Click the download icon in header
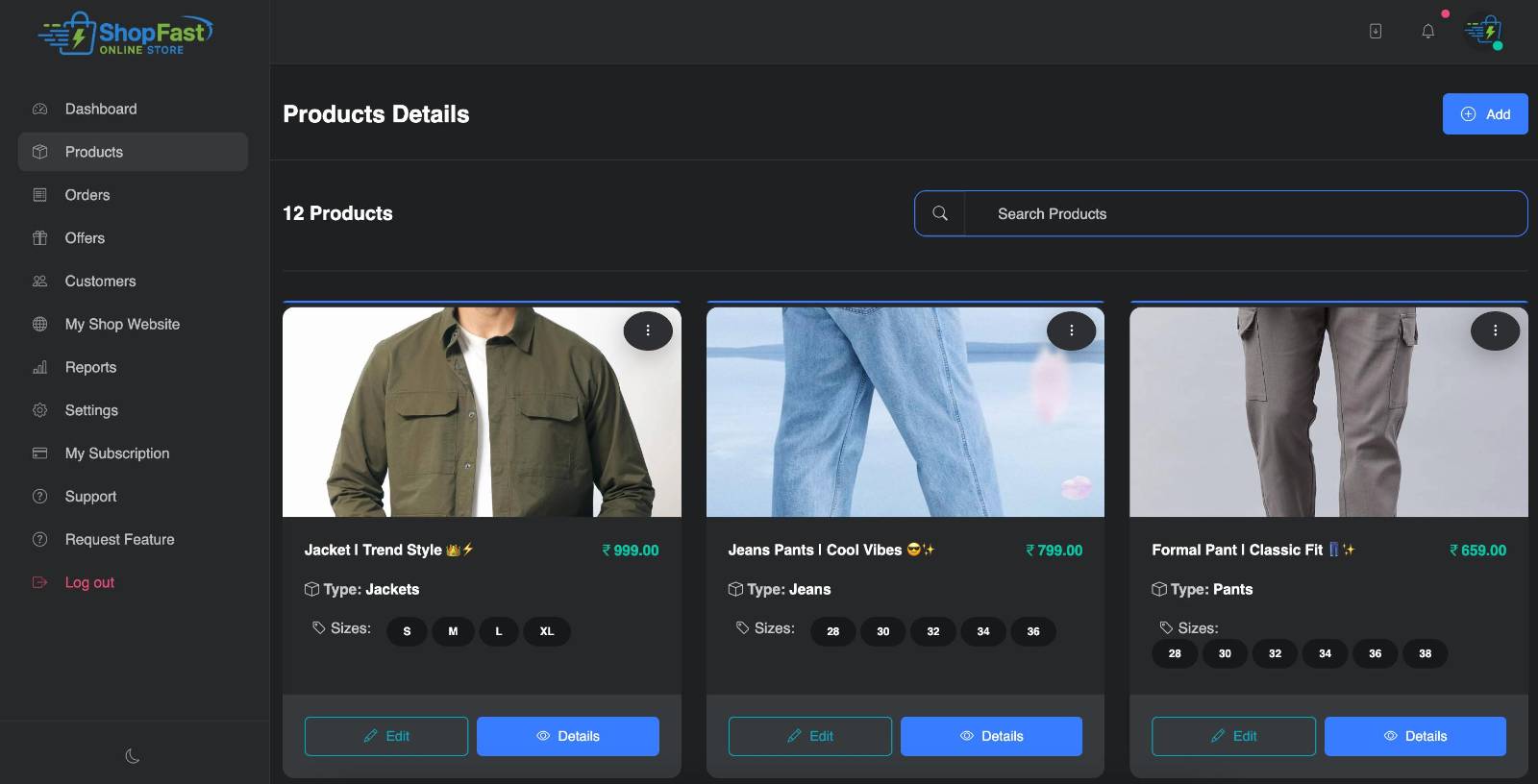 [1376, 32]
